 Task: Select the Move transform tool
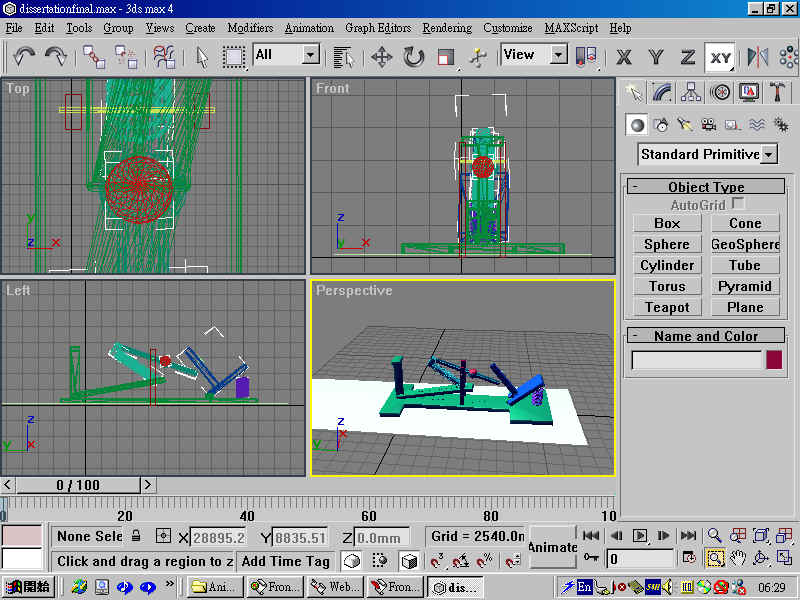coord(382,57)
